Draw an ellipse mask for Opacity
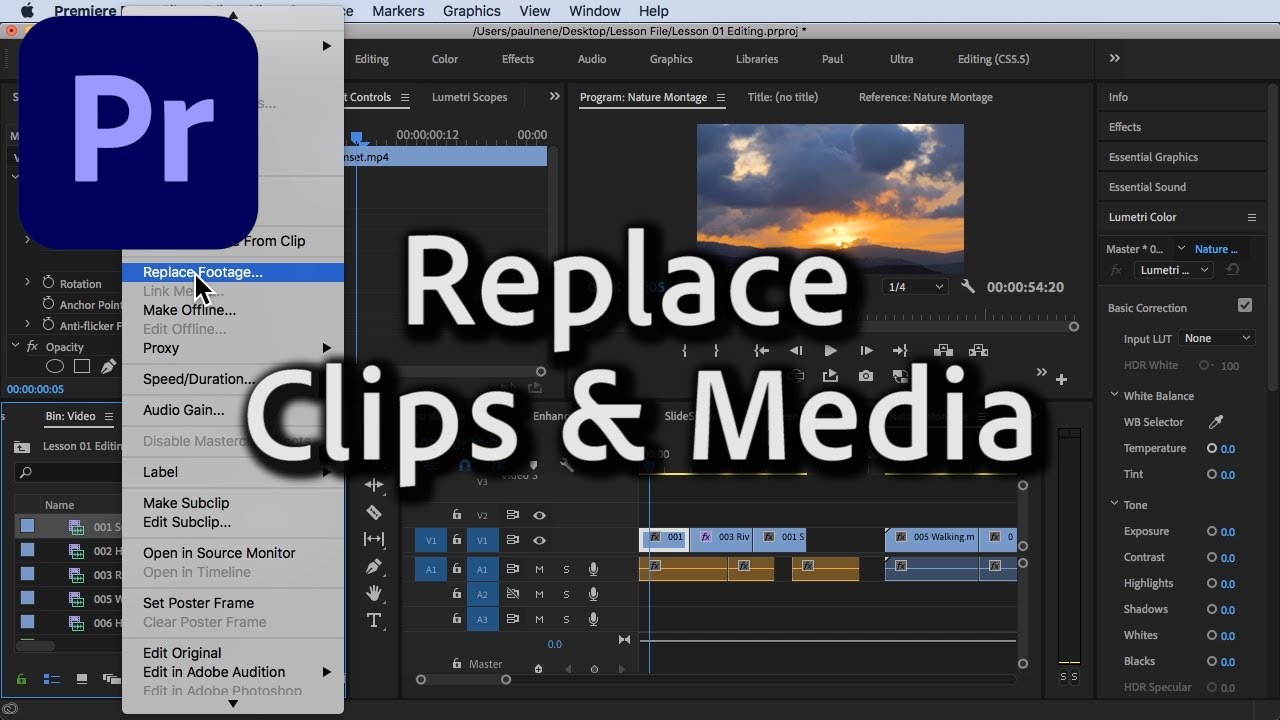Screen dimensions: 1280x720 click(55, 367)
